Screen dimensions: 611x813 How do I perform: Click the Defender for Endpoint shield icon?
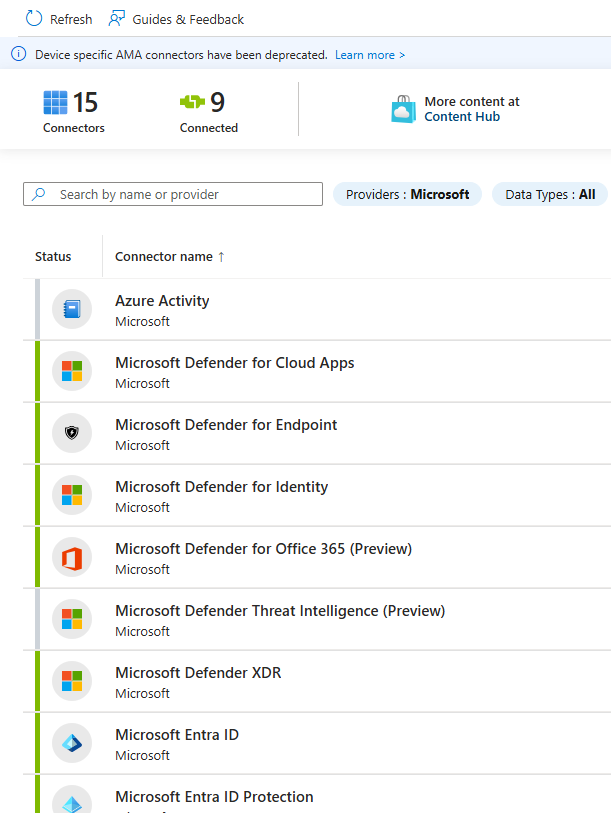(x=72, y=433)
